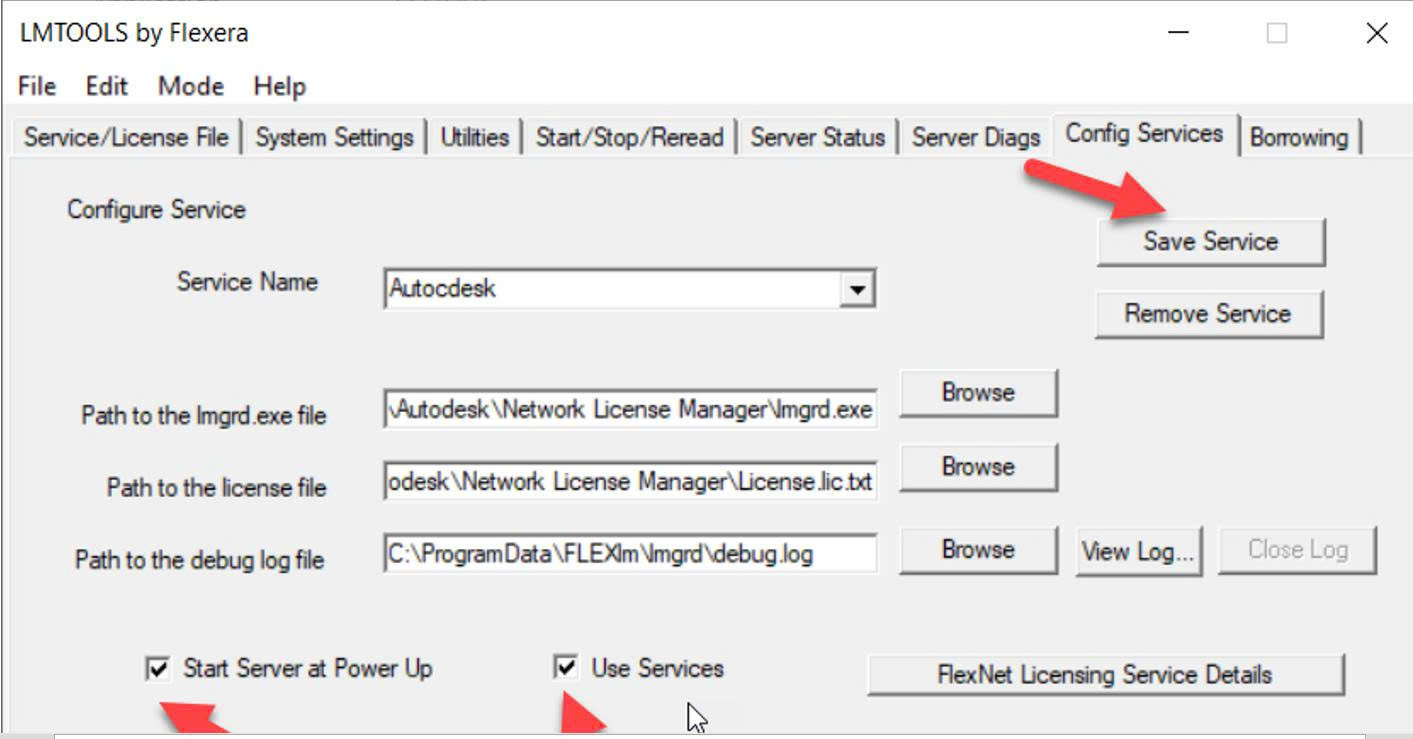Open the Mode menu
Viewport: 1413px width, 739px height.
click(190, 86)
